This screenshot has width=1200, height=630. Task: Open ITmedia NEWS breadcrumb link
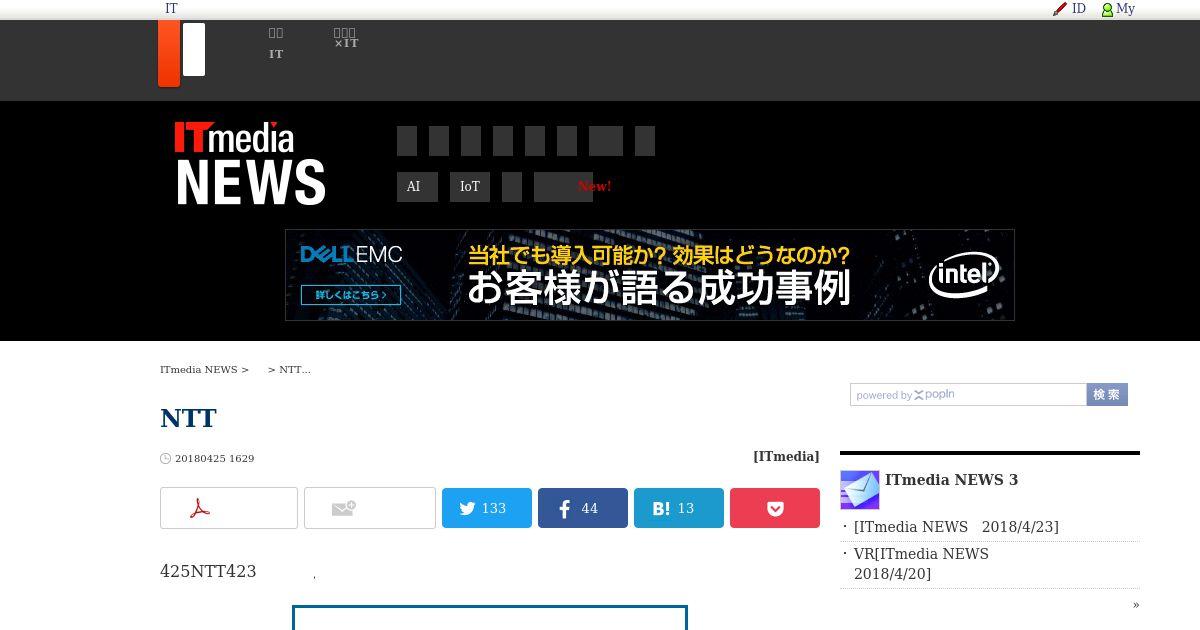[x=199, y=370]
